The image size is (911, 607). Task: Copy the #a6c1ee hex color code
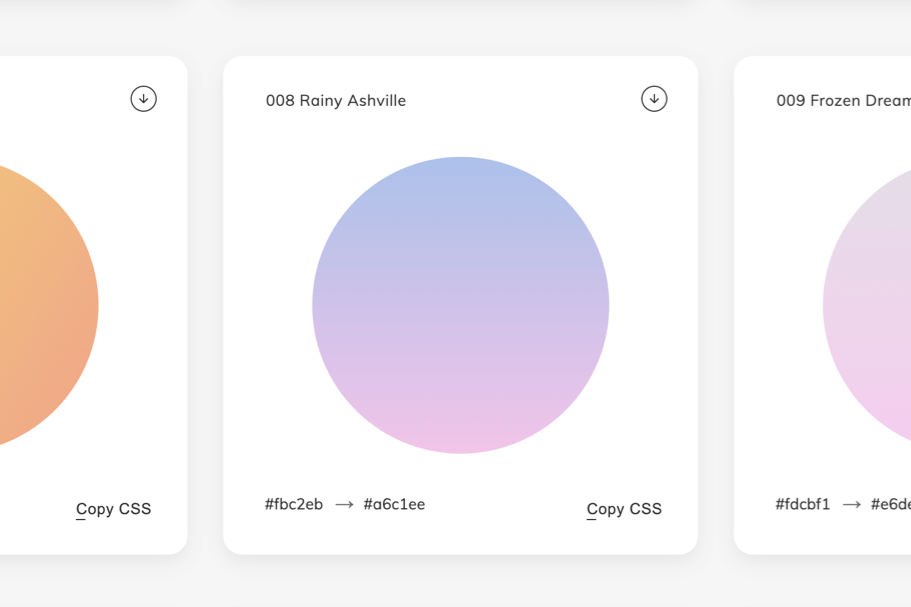394,504
